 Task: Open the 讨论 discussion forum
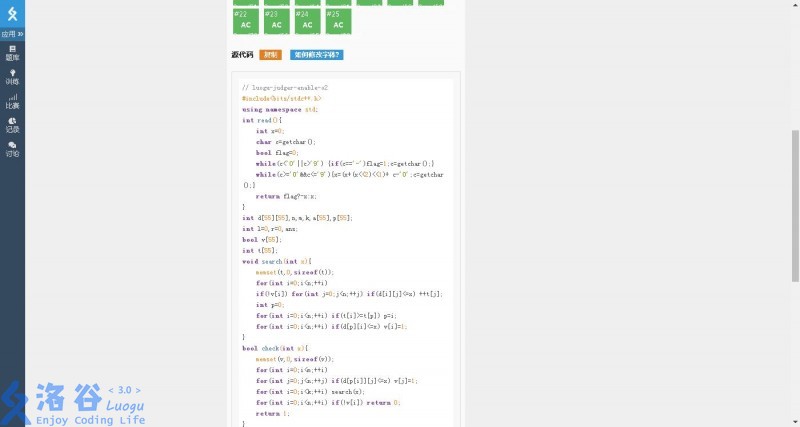click(12, 149)
